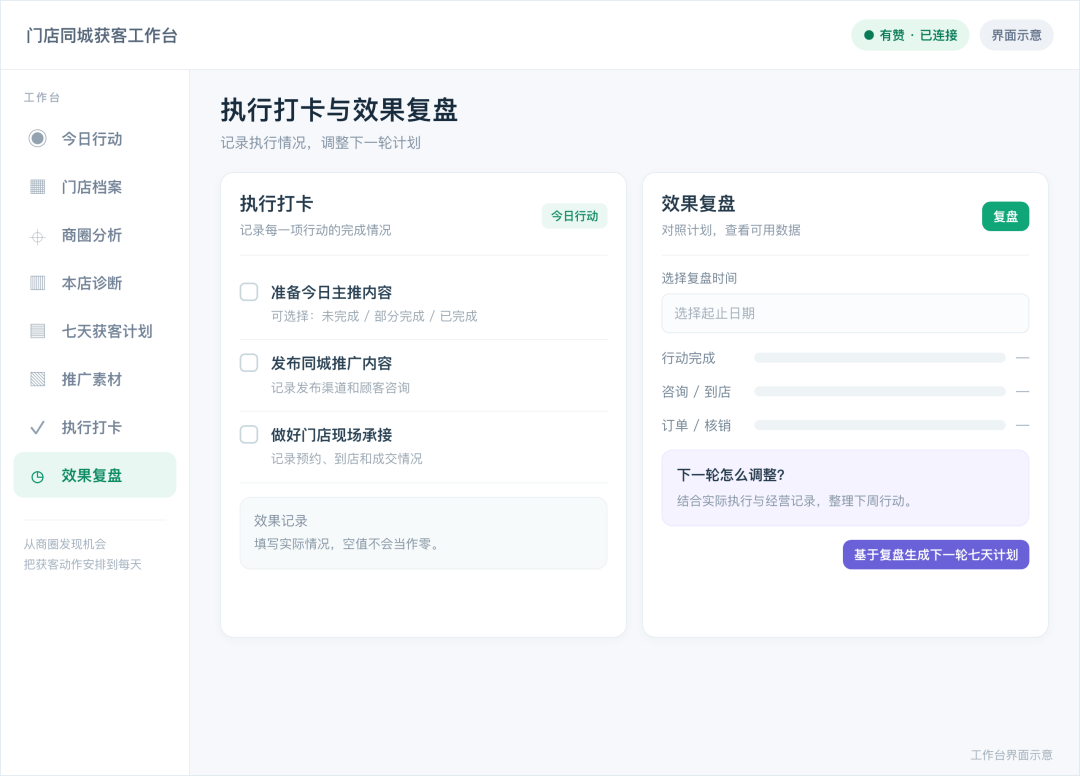Viewport: 1080px width, 776px height.
Task: Open 商圈分析 menu item
Action: tap(95, 235)
